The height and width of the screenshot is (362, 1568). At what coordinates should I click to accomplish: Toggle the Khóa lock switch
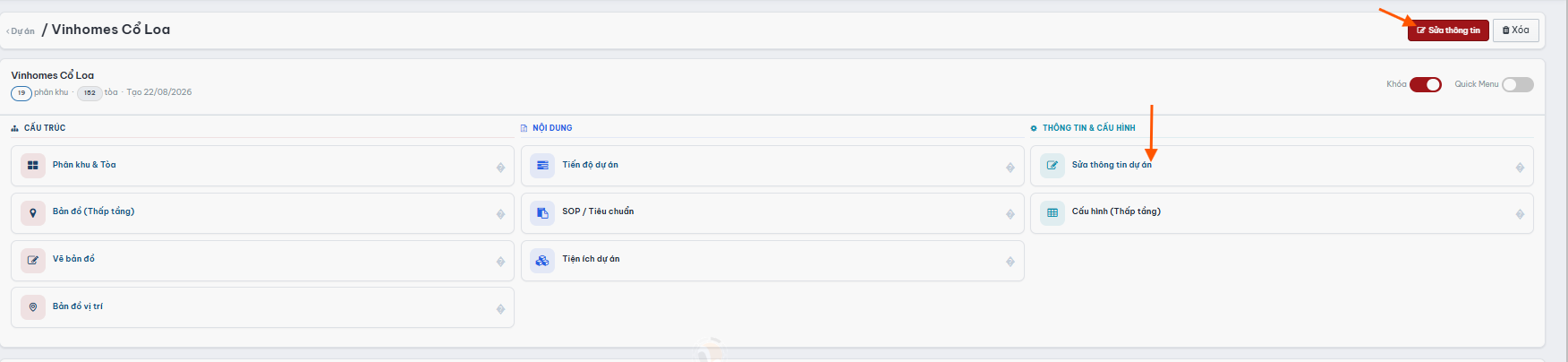tap(1426, 84)
